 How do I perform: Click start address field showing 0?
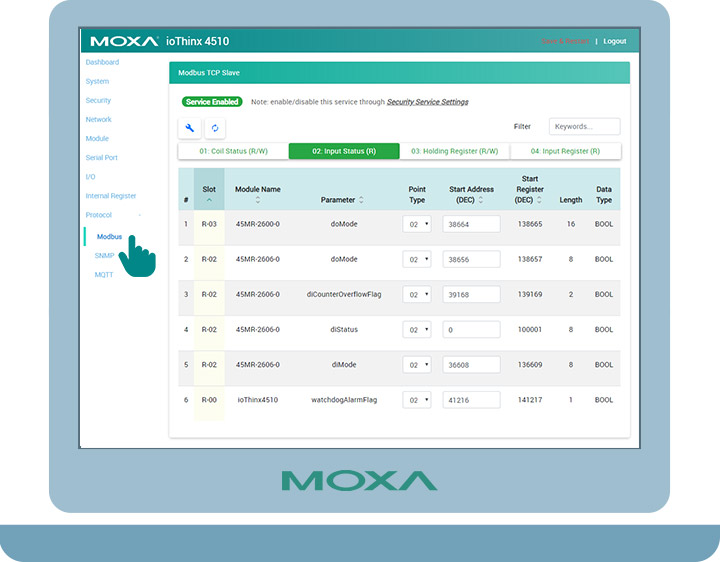472,330
